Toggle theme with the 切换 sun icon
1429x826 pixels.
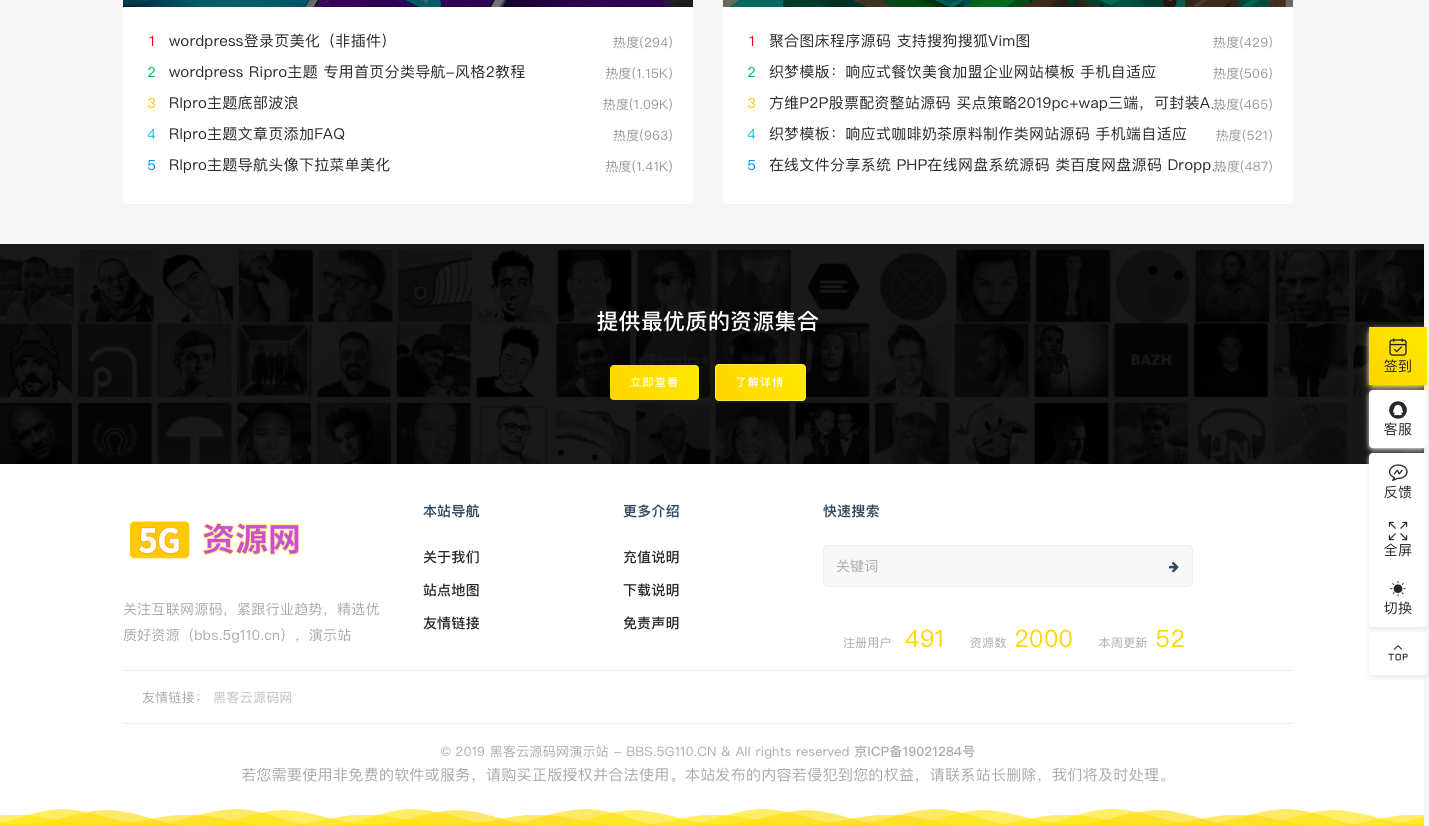coord(1397,589)
